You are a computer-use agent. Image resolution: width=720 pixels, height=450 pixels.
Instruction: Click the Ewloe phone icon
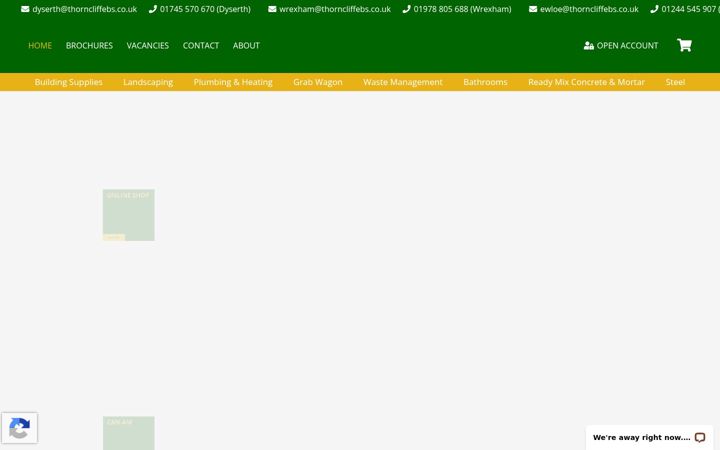click(x=654, y=9)
